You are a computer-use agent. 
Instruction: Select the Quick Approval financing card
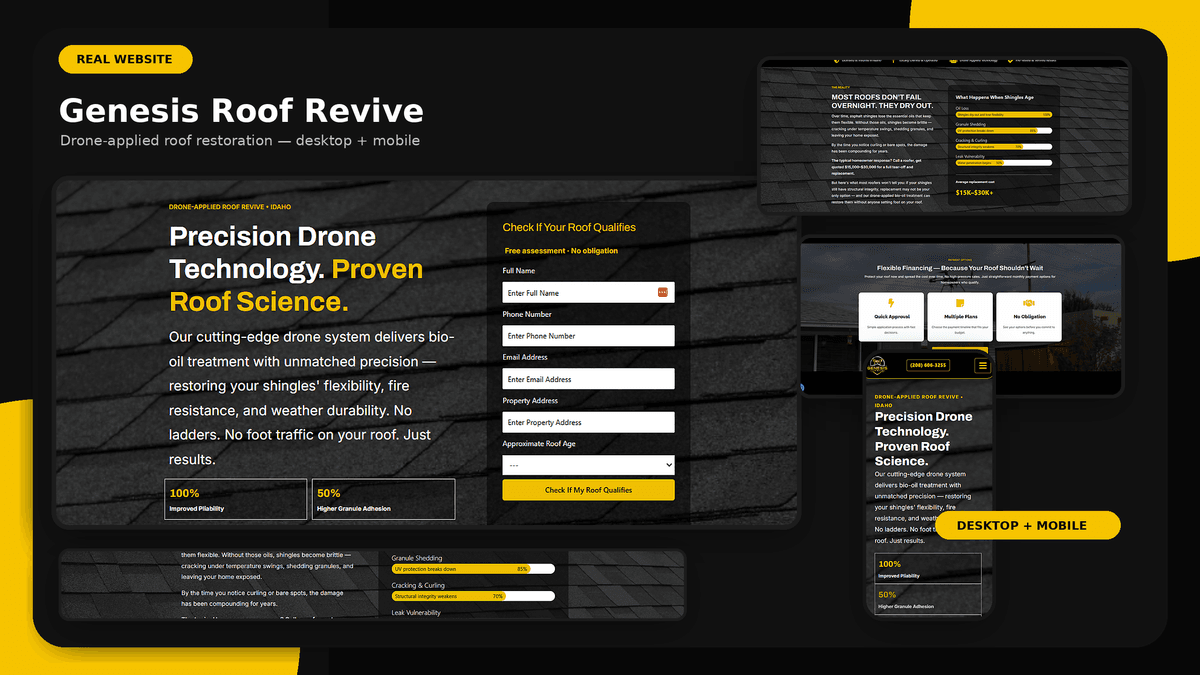(x=891, y=318)
